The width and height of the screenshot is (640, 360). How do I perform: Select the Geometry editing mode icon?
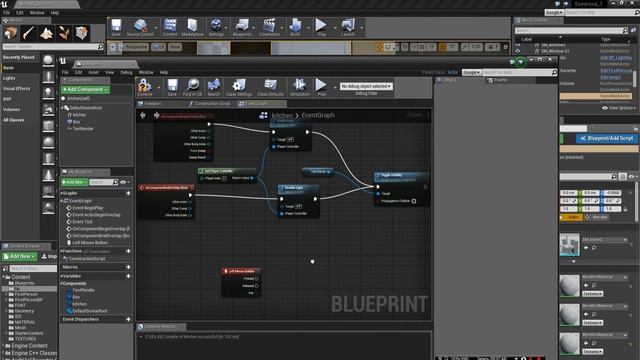point(82,33)
